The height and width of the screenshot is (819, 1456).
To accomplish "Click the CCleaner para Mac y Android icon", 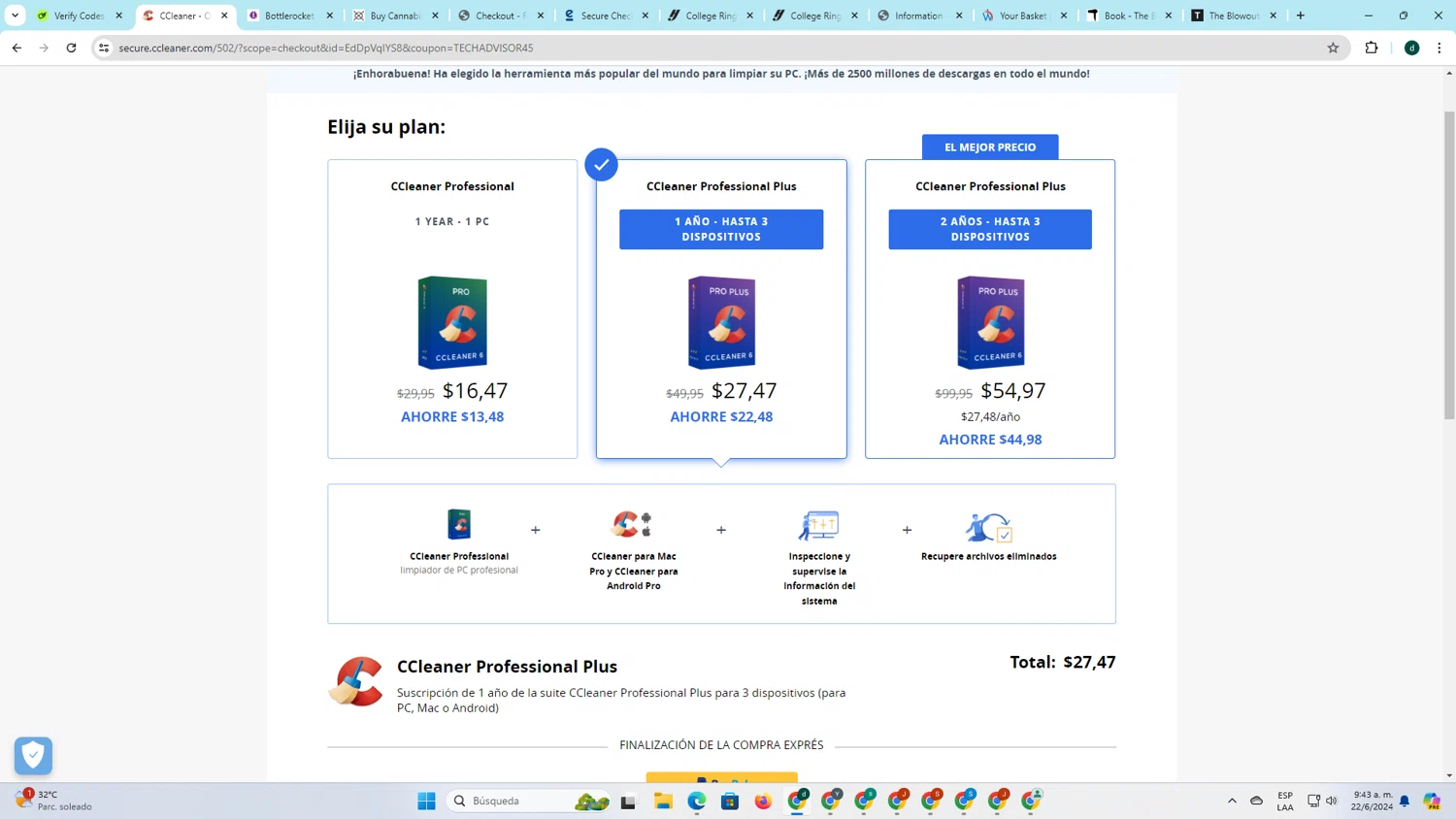I will pos(633,524).
